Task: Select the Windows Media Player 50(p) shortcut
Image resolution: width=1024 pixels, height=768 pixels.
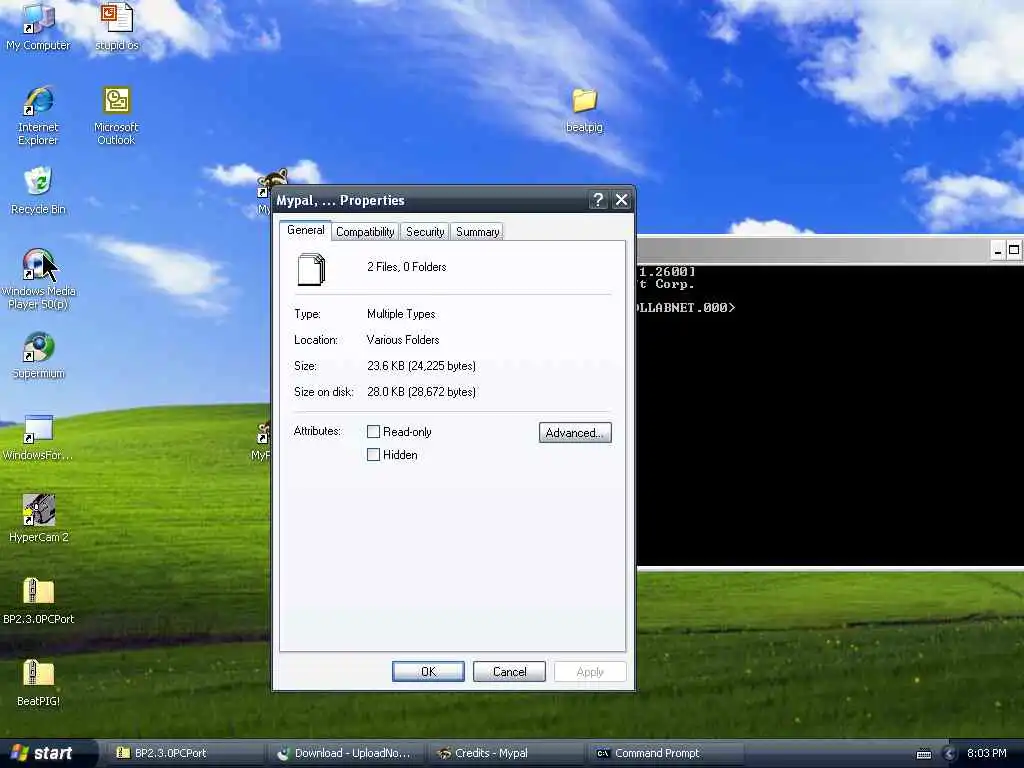Action: pyautogui.click(x=38, y=278)
